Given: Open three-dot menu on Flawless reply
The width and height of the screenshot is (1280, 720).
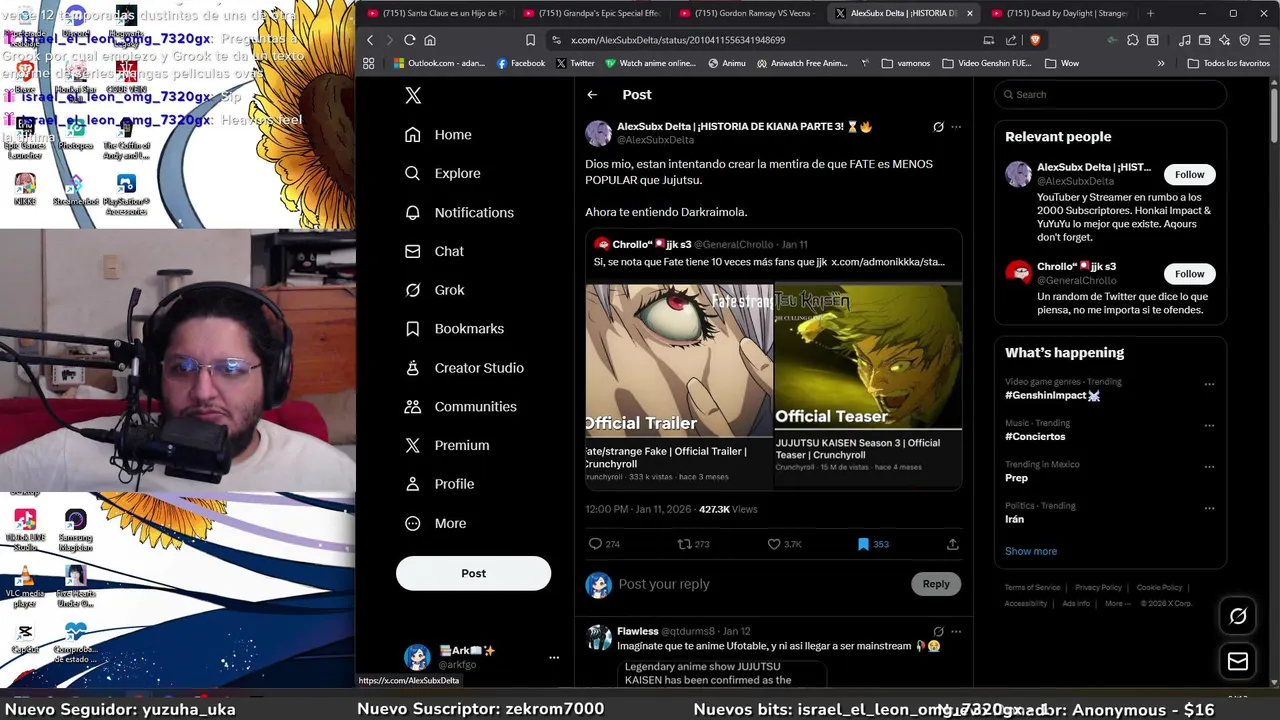Looking at the screenshot, I should click(956, 632).
